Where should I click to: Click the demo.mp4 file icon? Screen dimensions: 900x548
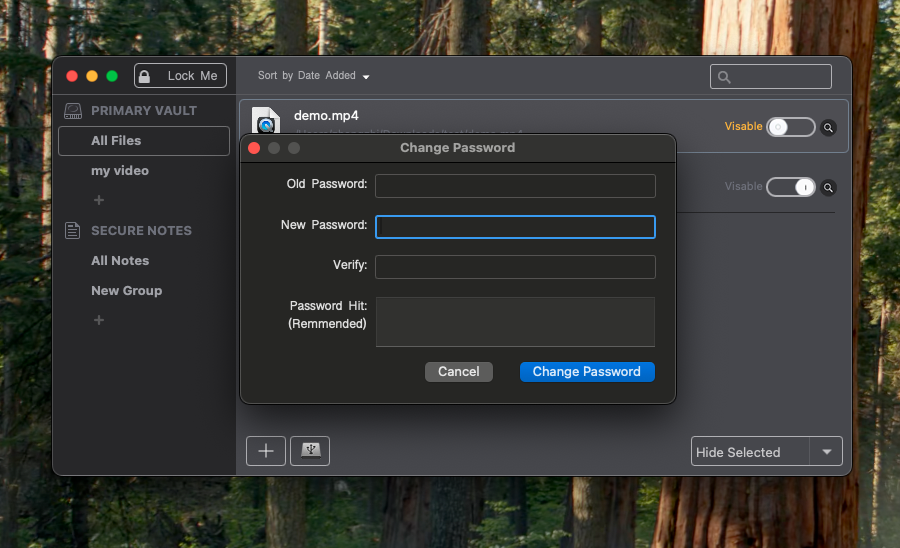click(x=266, y=120)
